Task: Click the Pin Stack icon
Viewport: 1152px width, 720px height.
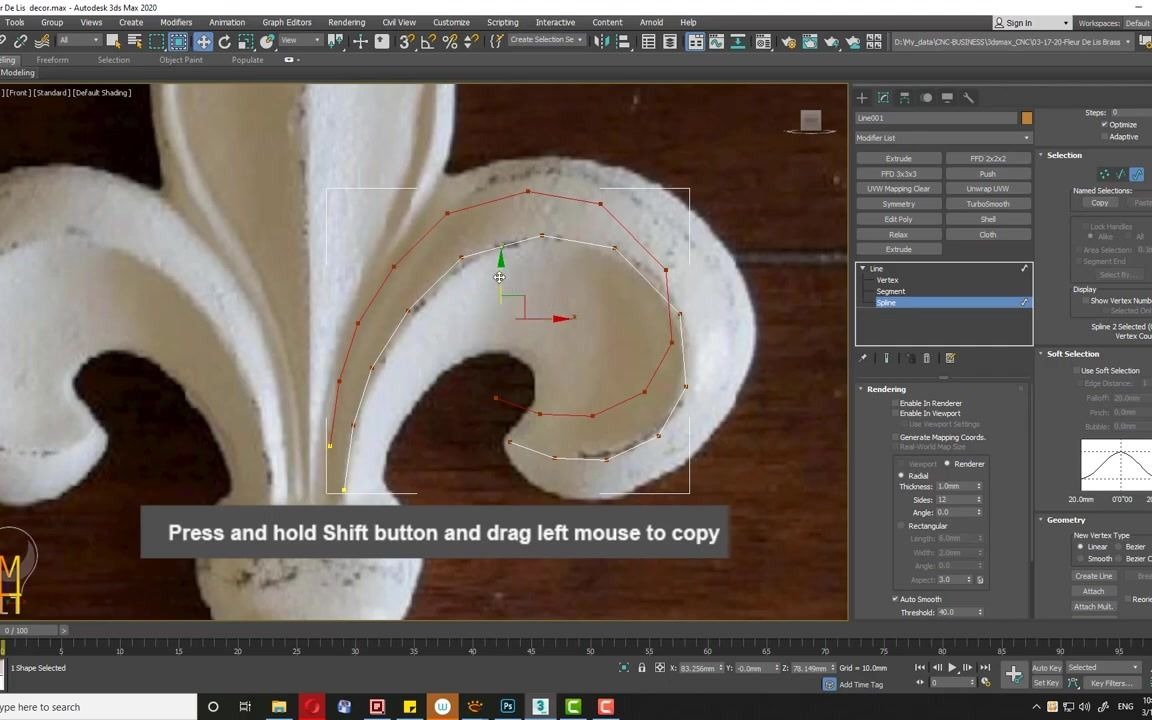Action: (x=862, y=358)
